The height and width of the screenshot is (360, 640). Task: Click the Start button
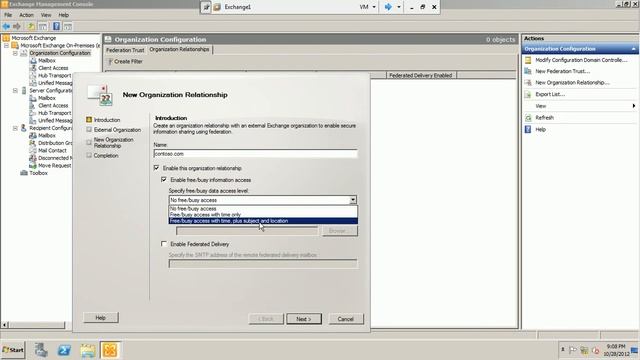click(13, 350)
